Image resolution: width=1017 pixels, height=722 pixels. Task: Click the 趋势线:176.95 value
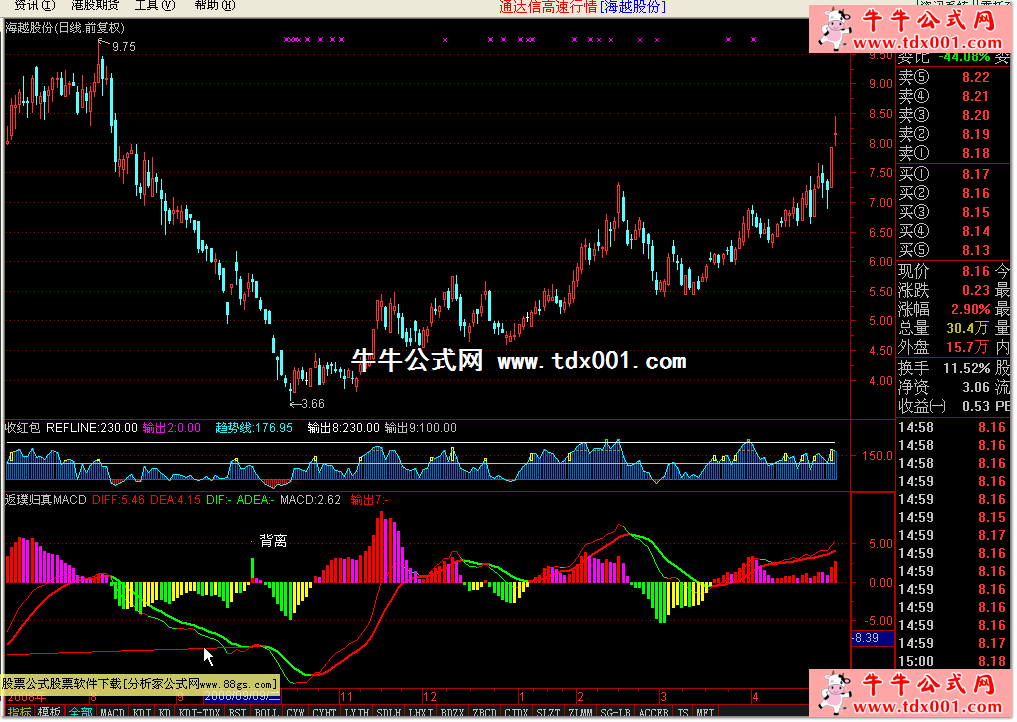254,428
